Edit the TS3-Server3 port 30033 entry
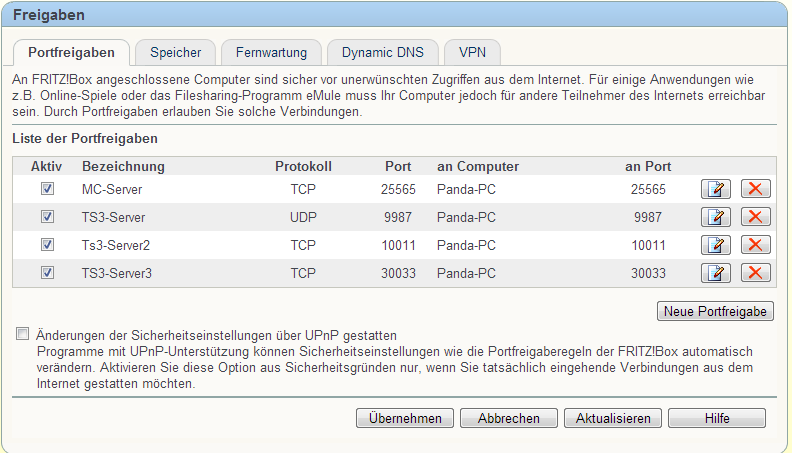Image resolution: width=792 pixels, height=453 pixels. 716,273
